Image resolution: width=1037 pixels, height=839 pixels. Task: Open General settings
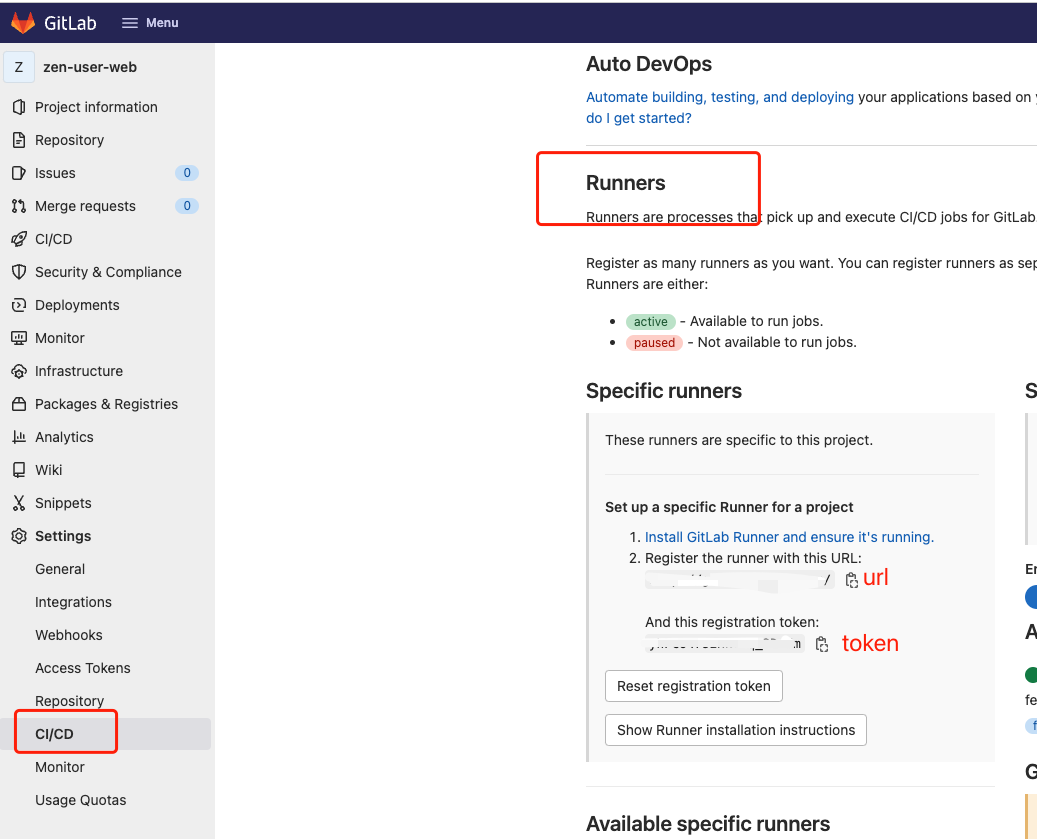(x=60, y=569)
